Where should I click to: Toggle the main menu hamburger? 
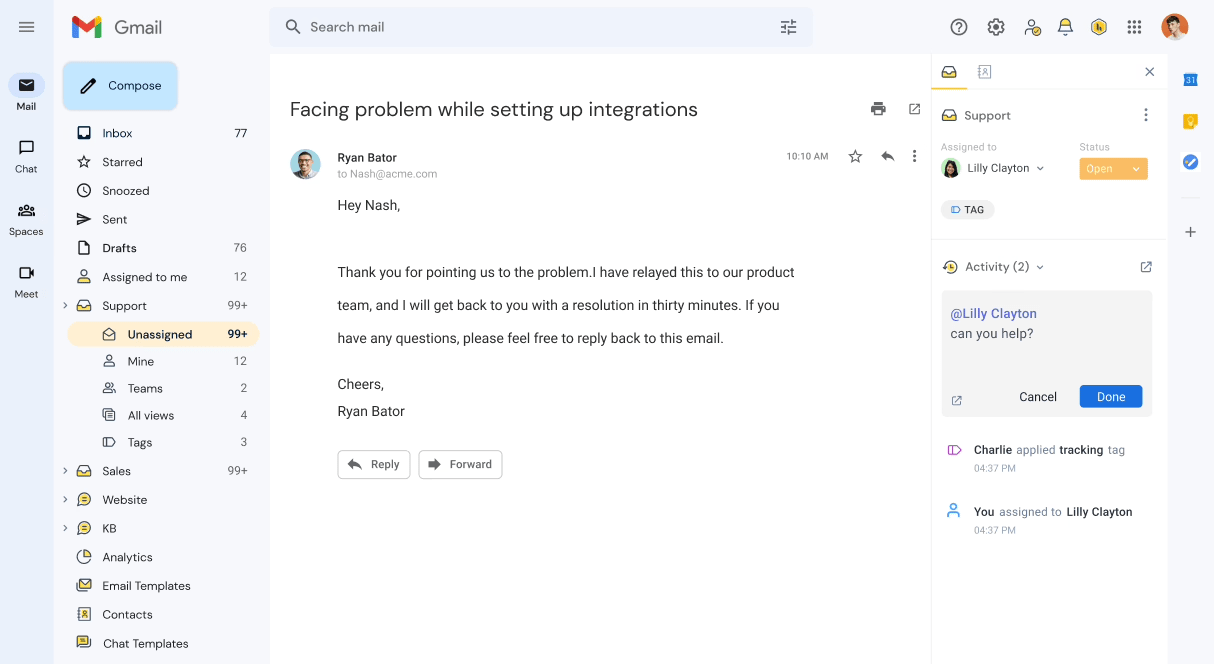(x=27, y=27)
